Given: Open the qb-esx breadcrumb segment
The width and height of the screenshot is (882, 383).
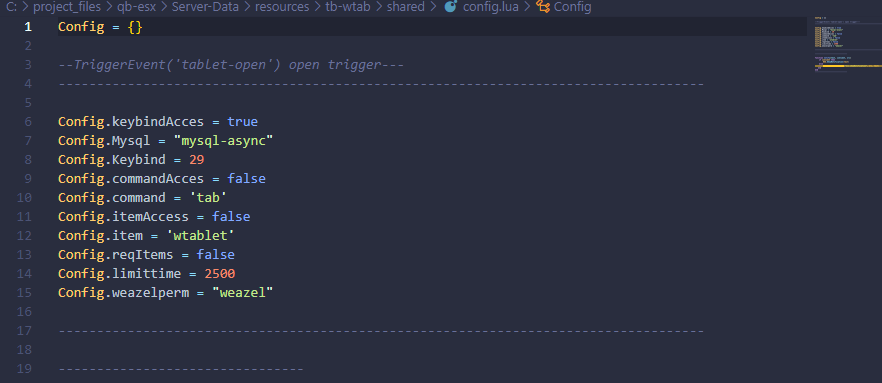Looking at the screenshot, I should 136,7.
